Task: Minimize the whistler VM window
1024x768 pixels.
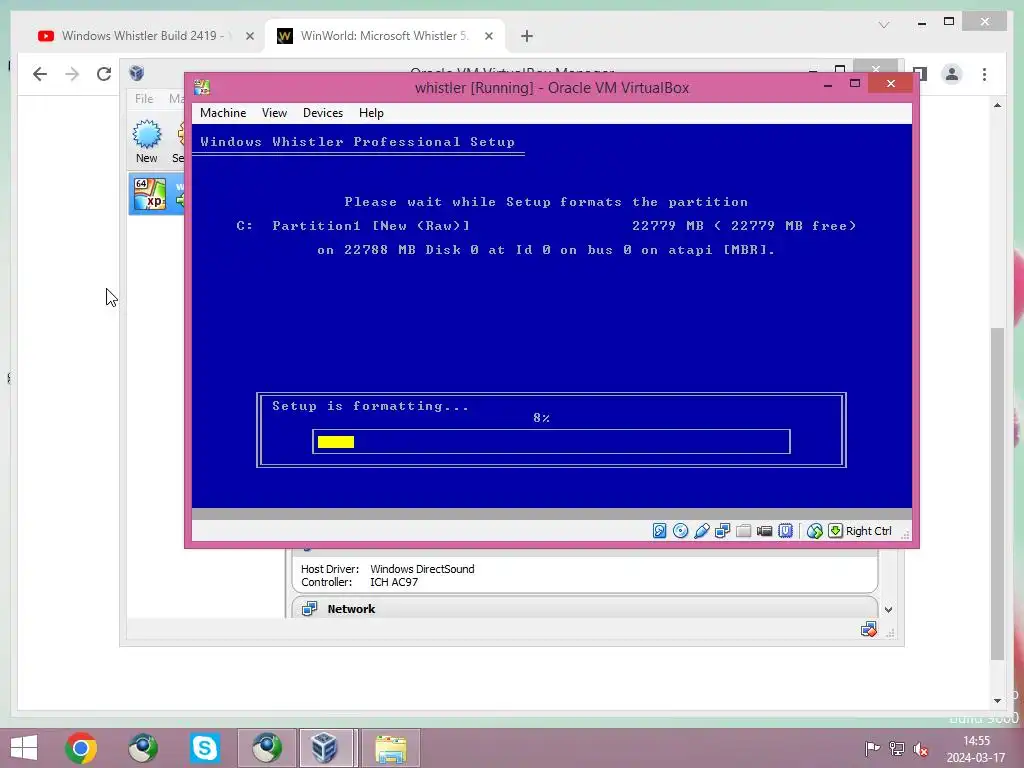Action: [827, 84]
